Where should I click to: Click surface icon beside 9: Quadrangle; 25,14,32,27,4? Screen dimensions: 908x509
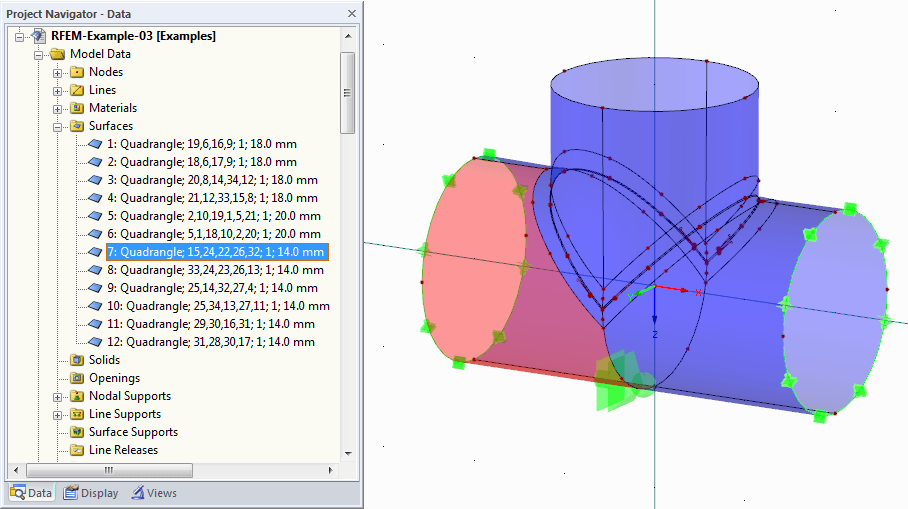click(96, 288)
